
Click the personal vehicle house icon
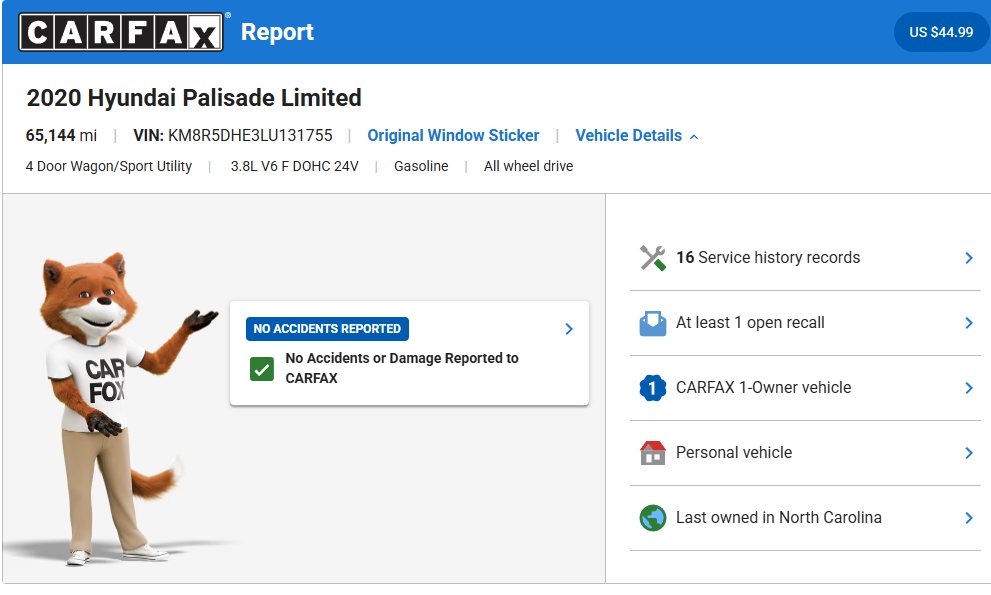(653, 453)
